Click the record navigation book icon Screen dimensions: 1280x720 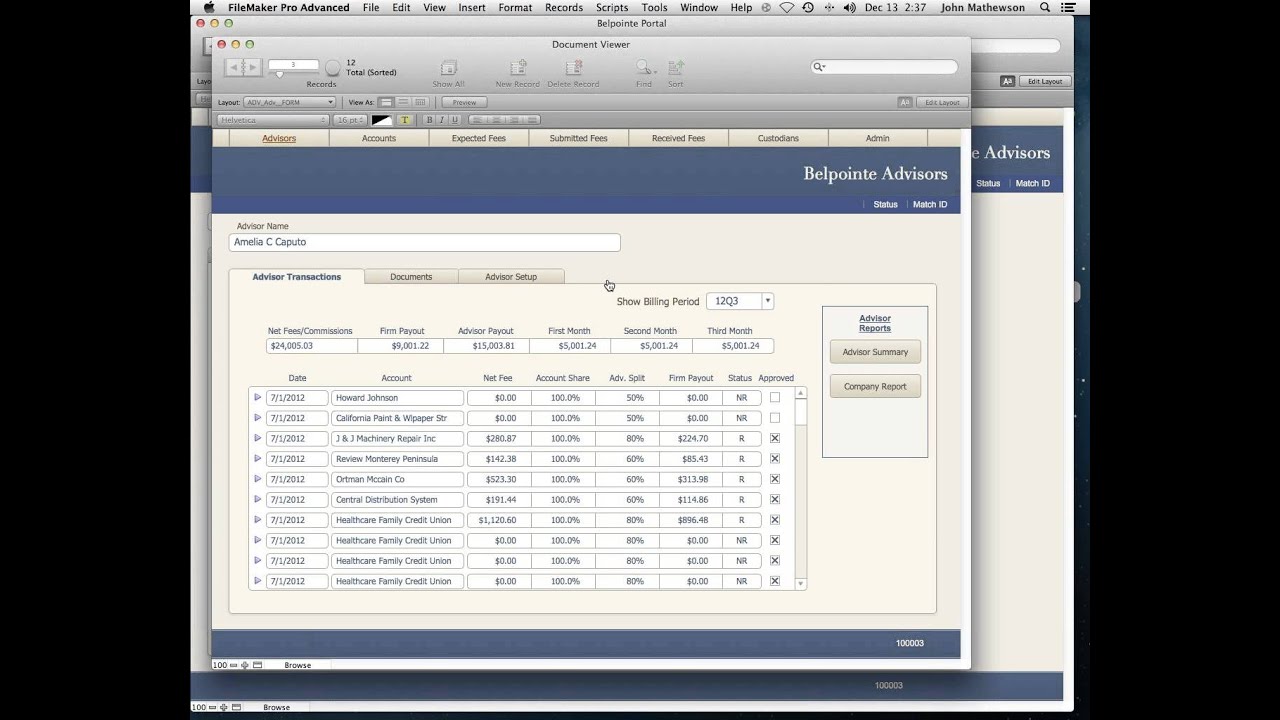pyautogui.click(x=243, y=67)
